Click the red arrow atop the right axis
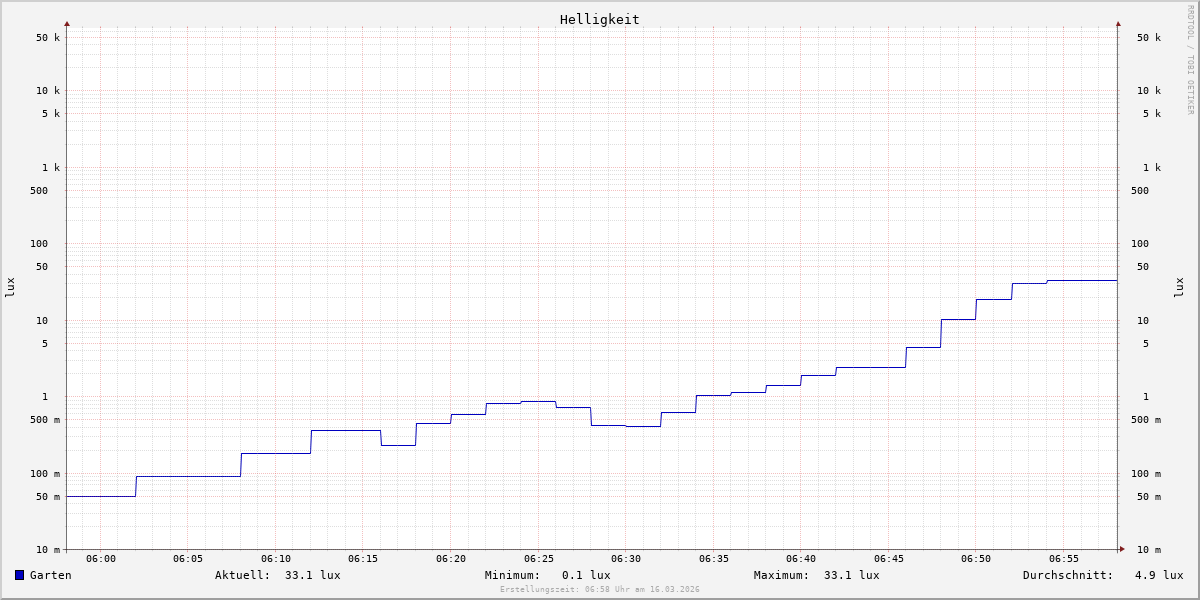Image resolution: width=1200 pixels, height=600 pixels. [x=1118, y=23]
